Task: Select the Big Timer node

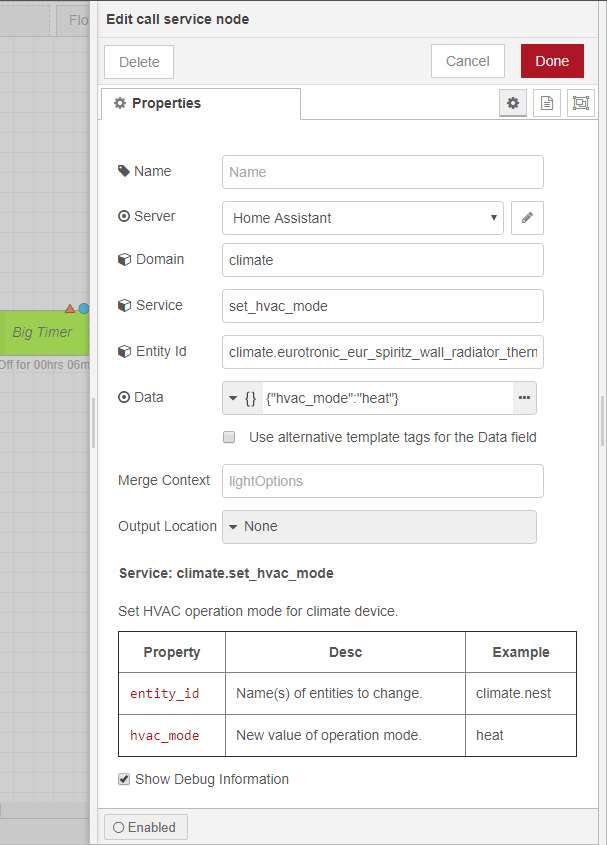Action: coord(43,332)
